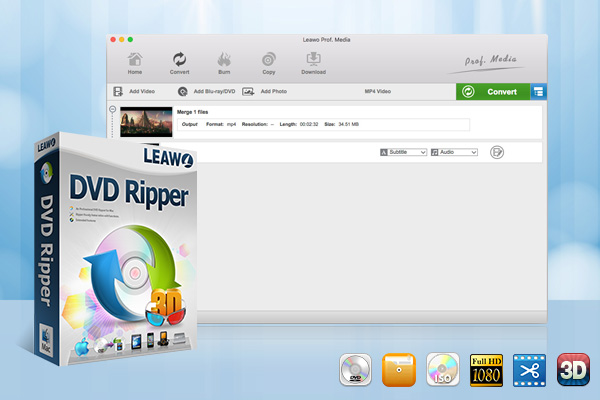Click the Add Photo icon
The image size is (600, 400).
pyautogui.click(x=248, y=91)
